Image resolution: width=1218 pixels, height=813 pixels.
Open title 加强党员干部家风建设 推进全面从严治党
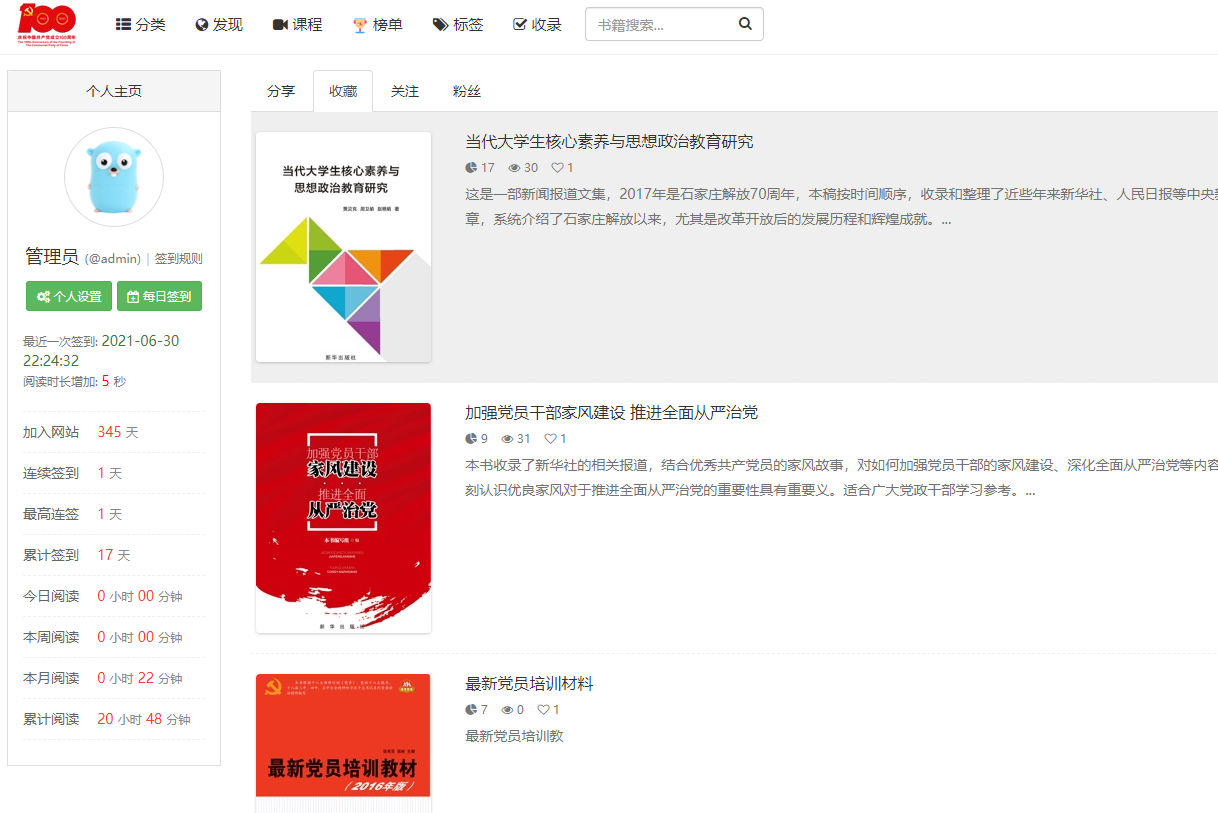point(611,413)
